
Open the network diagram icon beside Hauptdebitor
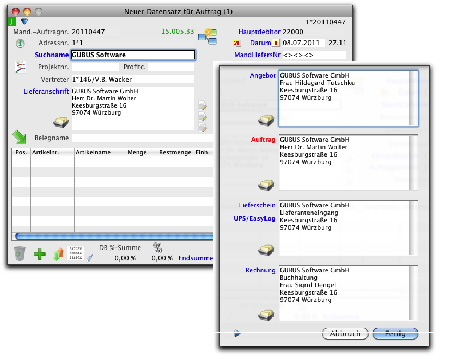207,36
